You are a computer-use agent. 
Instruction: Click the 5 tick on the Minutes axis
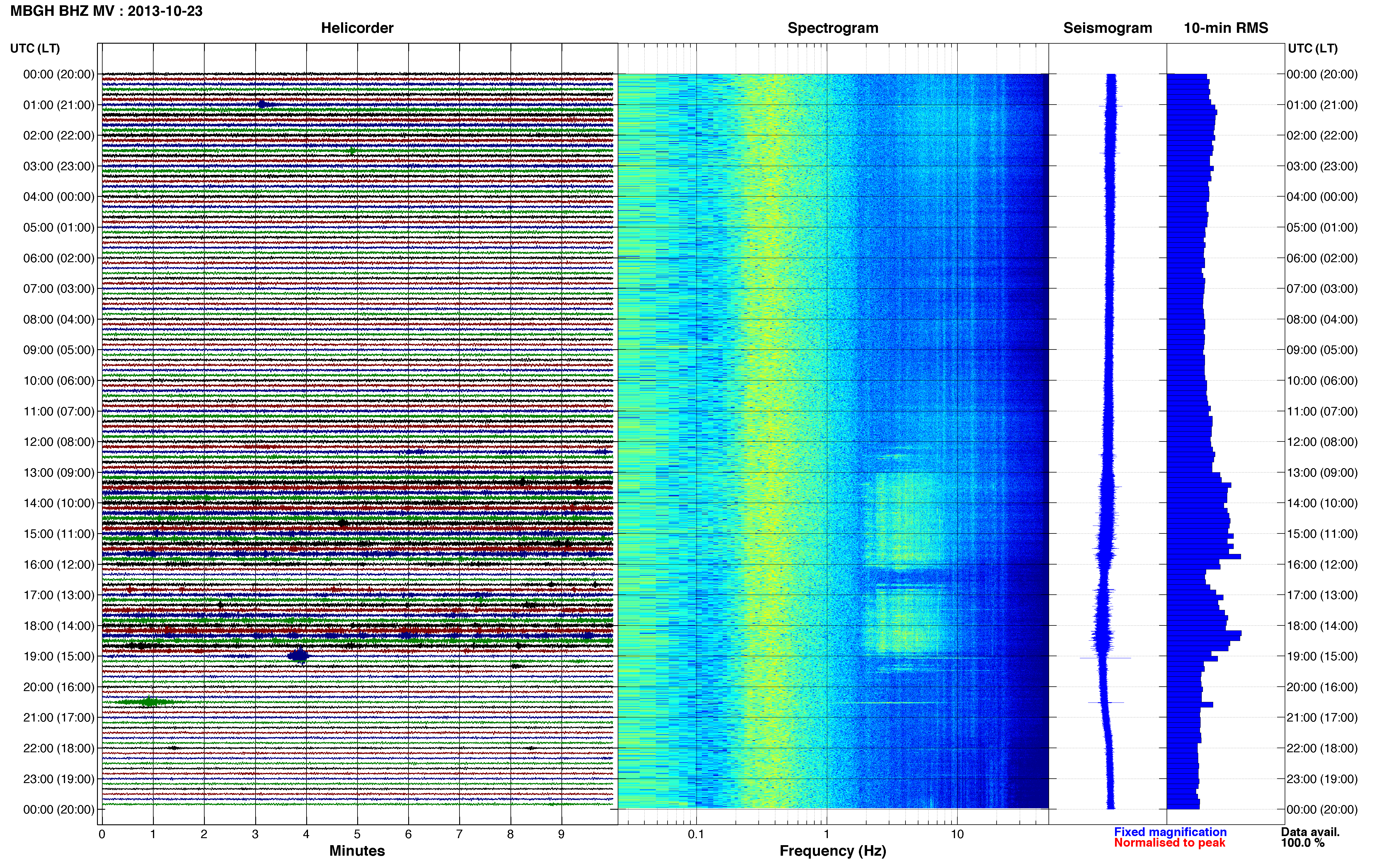click(357, 835)
